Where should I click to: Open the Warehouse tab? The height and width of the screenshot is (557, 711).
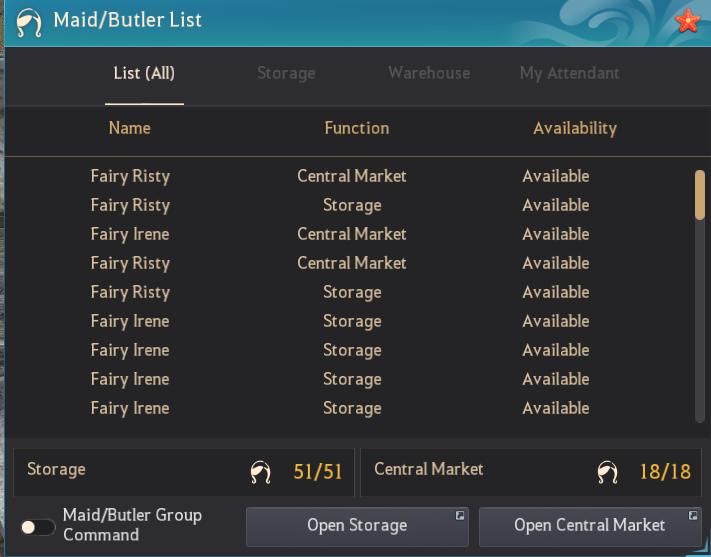[x=429, y=73]
